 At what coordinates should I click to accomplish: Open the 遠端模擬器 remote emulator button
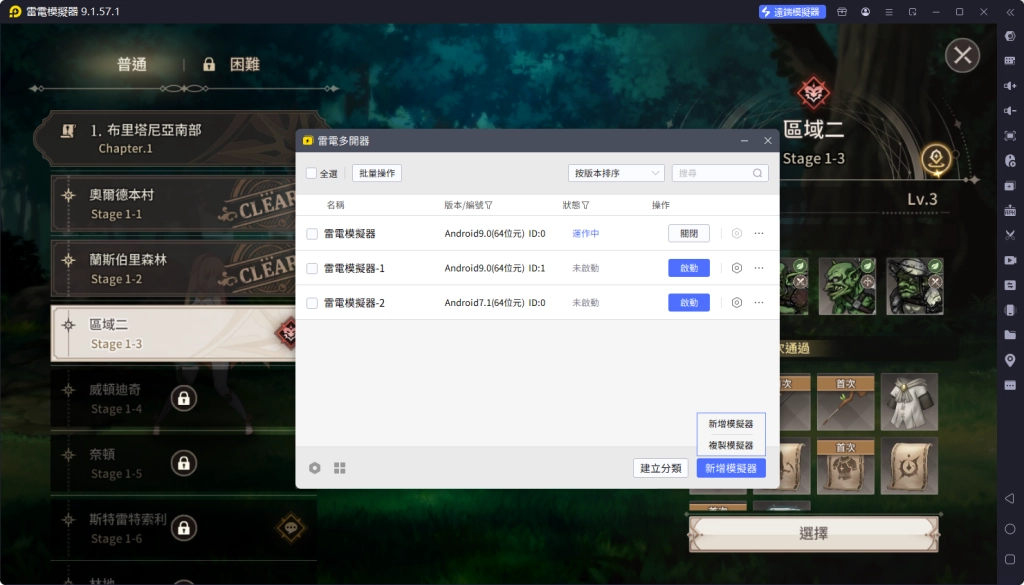point(792,12)
